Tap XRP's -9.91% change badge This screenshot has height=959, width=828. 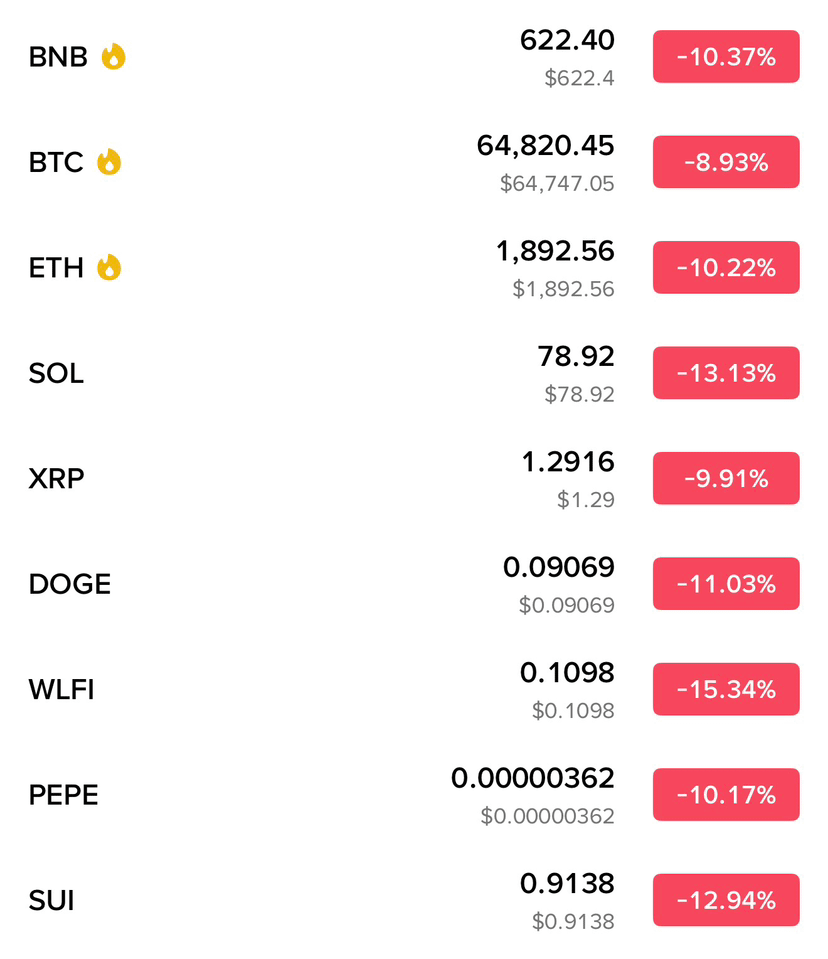coord(726,478)
